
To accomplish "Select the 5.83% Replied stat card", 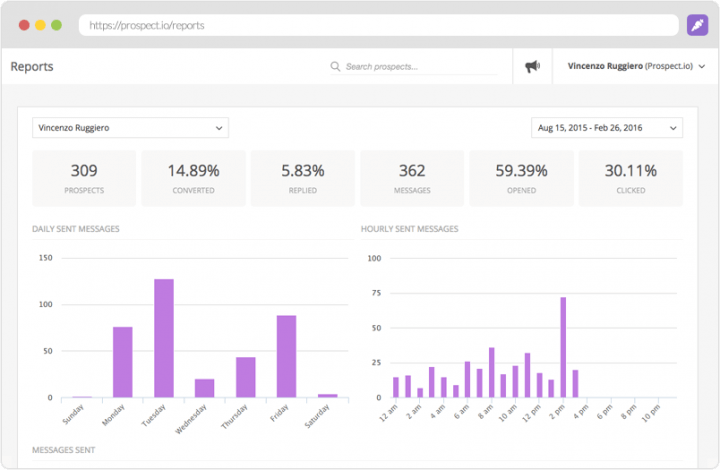I will coord(303,178).
